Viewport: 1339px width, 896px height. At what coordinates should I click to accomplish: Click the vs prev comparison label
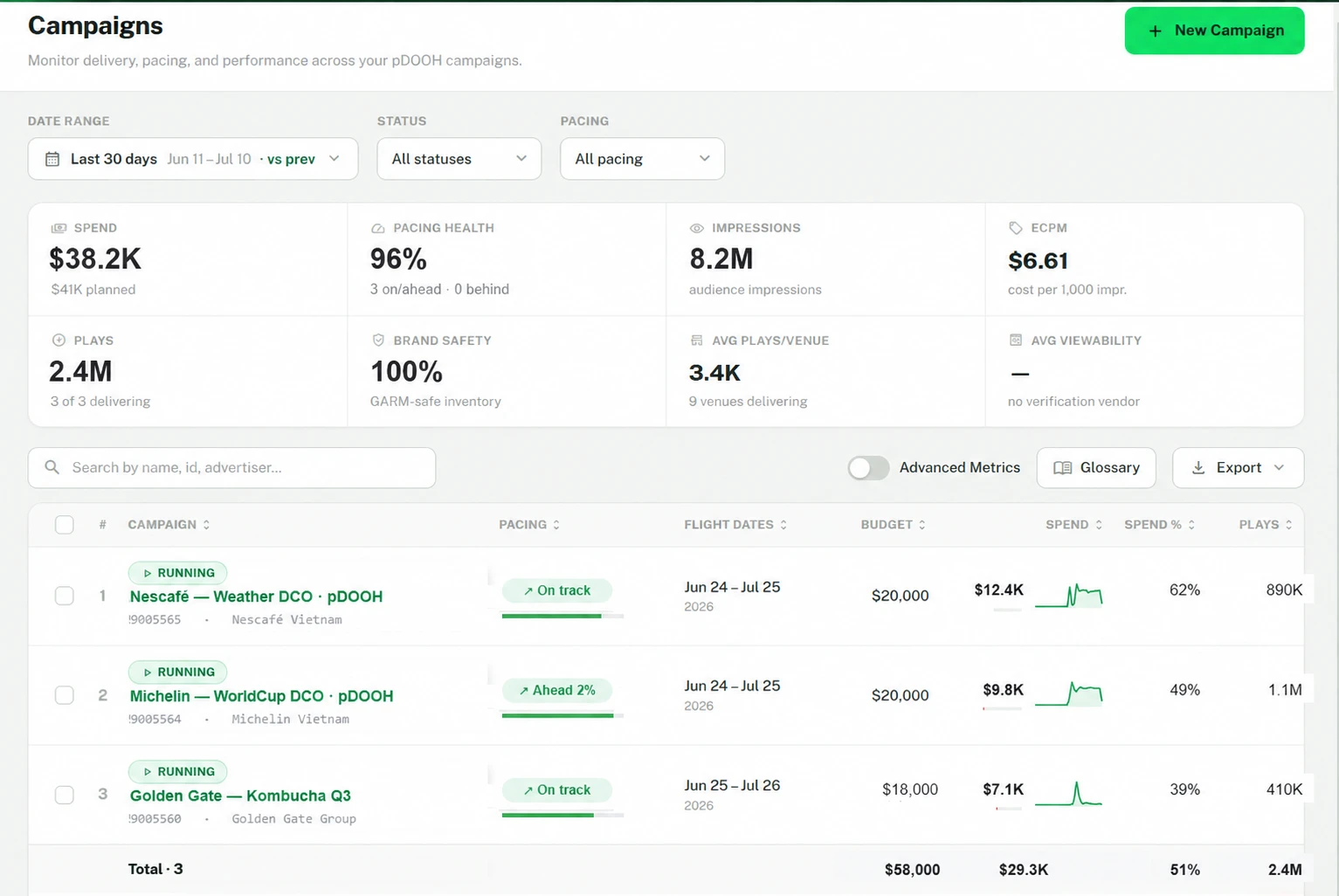click(291, 159)
